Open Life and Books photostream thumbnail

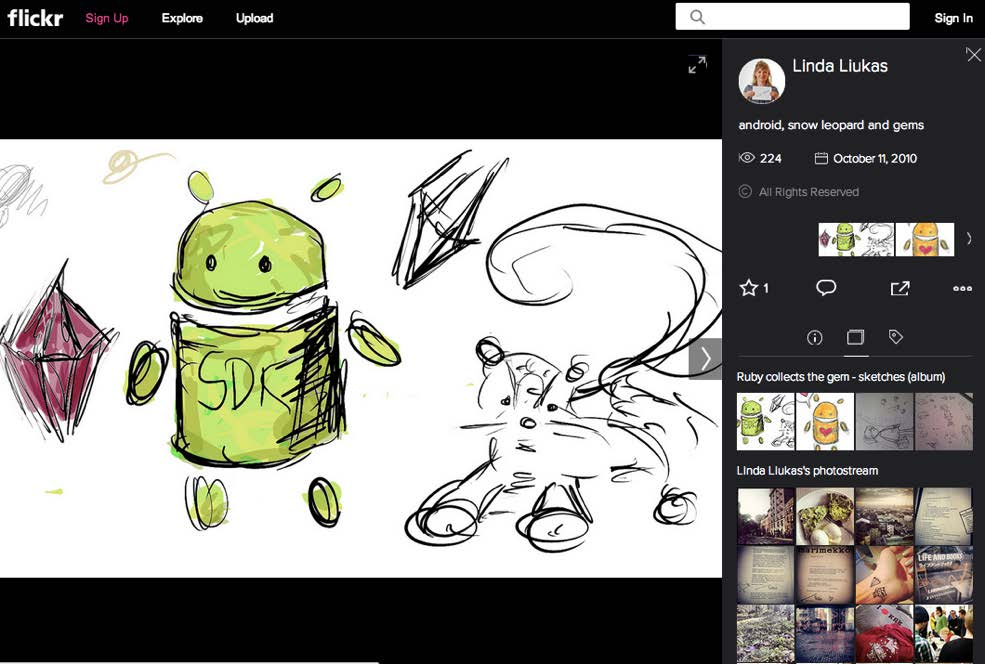click(x=944, y=575)
